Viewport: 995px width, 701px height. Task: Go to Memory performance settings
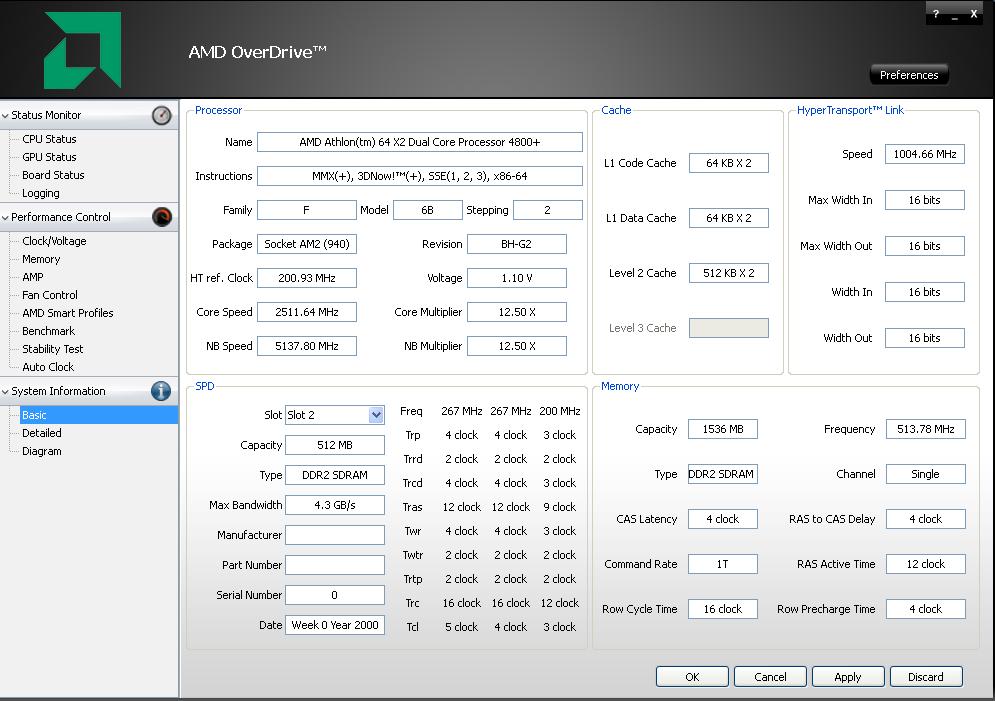(x=41, y=259)
